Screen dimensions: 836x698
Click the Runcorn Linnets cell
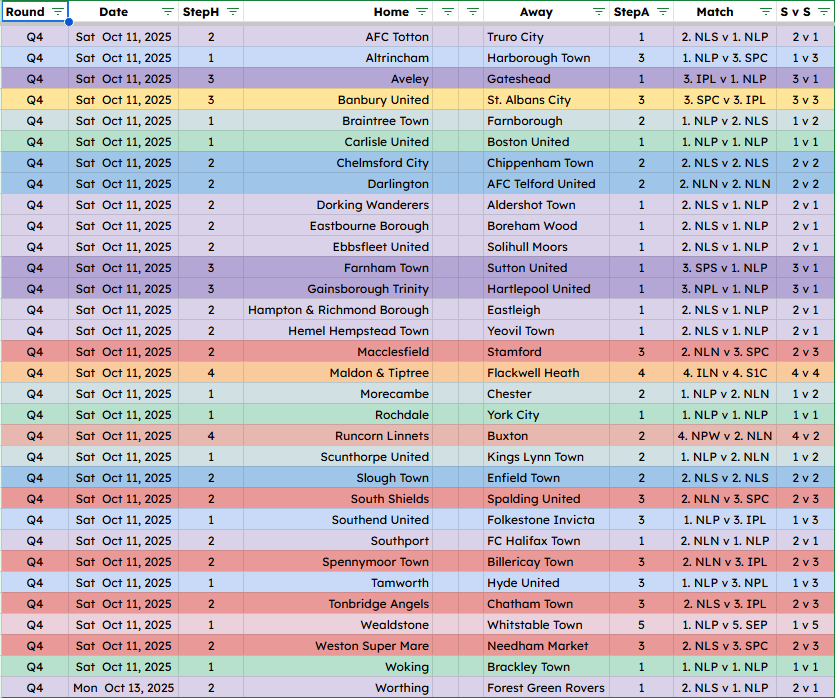click(x=338, y=436)
